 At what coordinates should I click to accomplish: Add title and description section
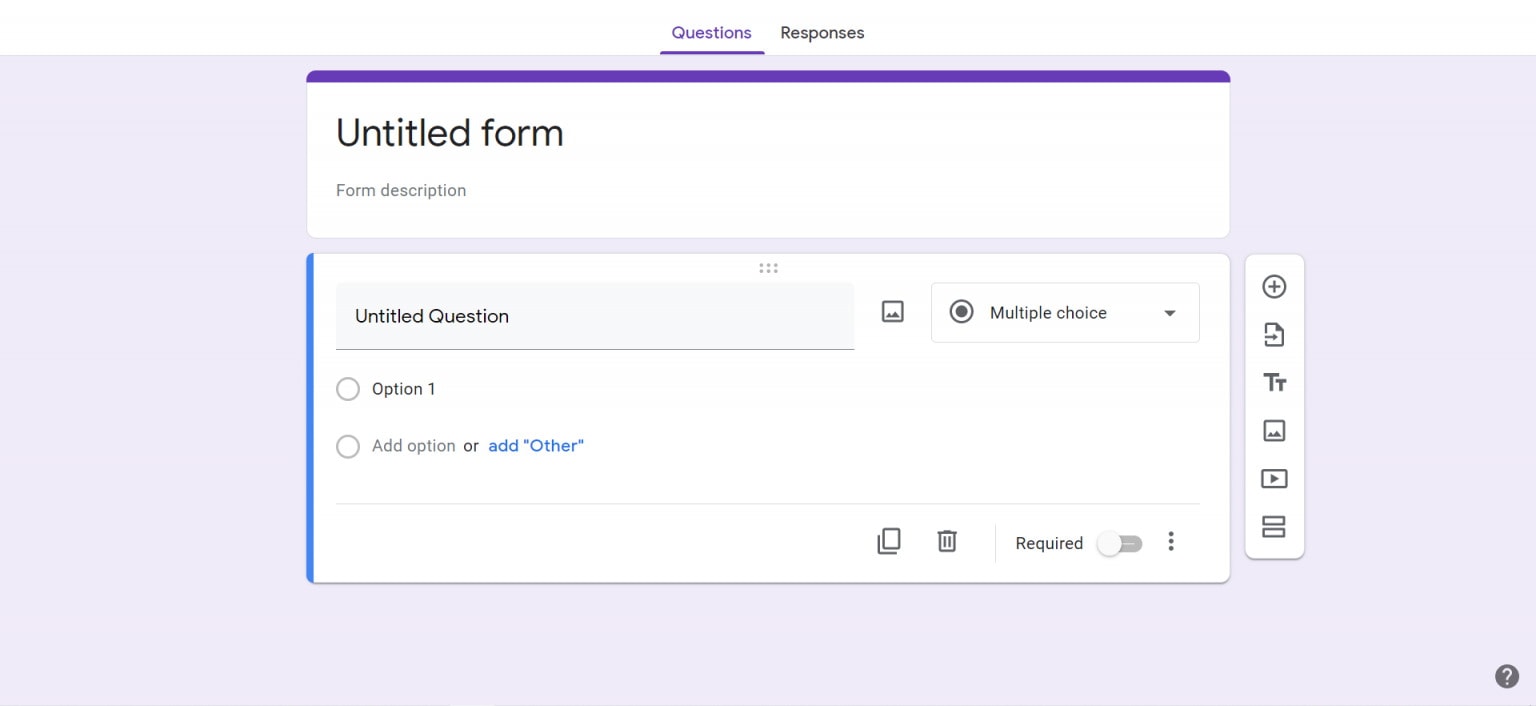(x=1274, y=383)
